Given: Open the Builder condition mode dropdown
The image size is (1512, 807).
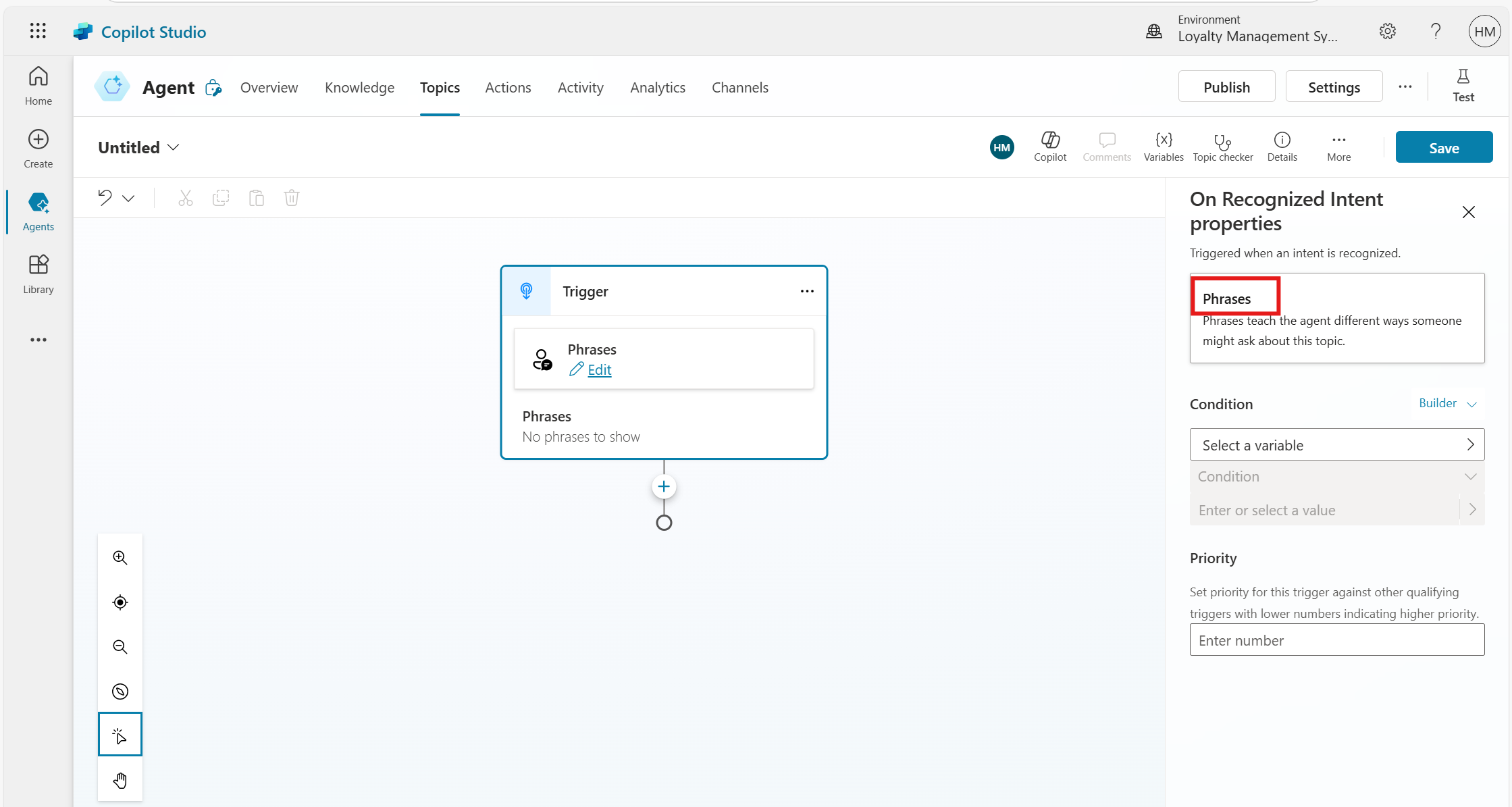Looking at the screenshot, I should pyautogui.click(x=1448, y=403).
